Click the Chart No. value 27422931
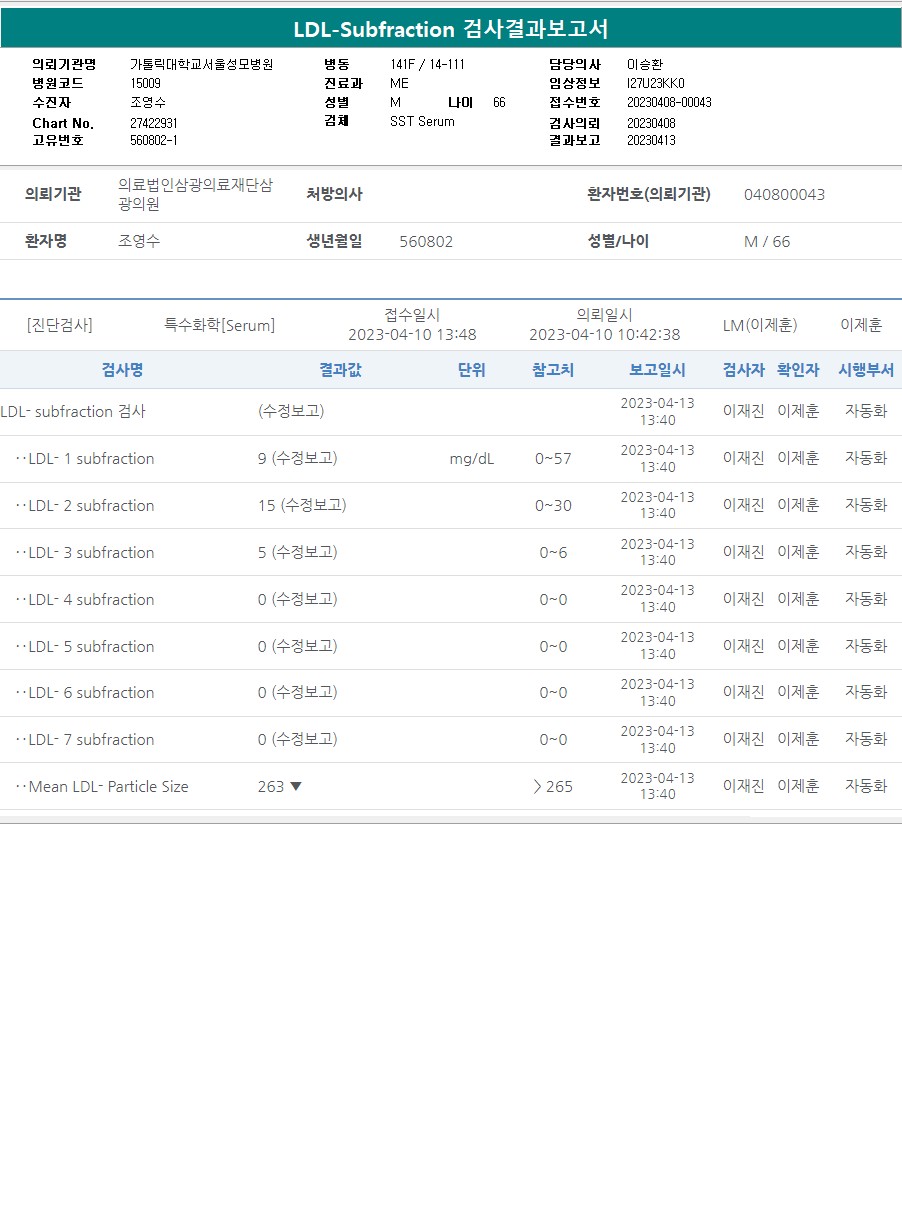The image size is (902, 1228). pos(154,123)
